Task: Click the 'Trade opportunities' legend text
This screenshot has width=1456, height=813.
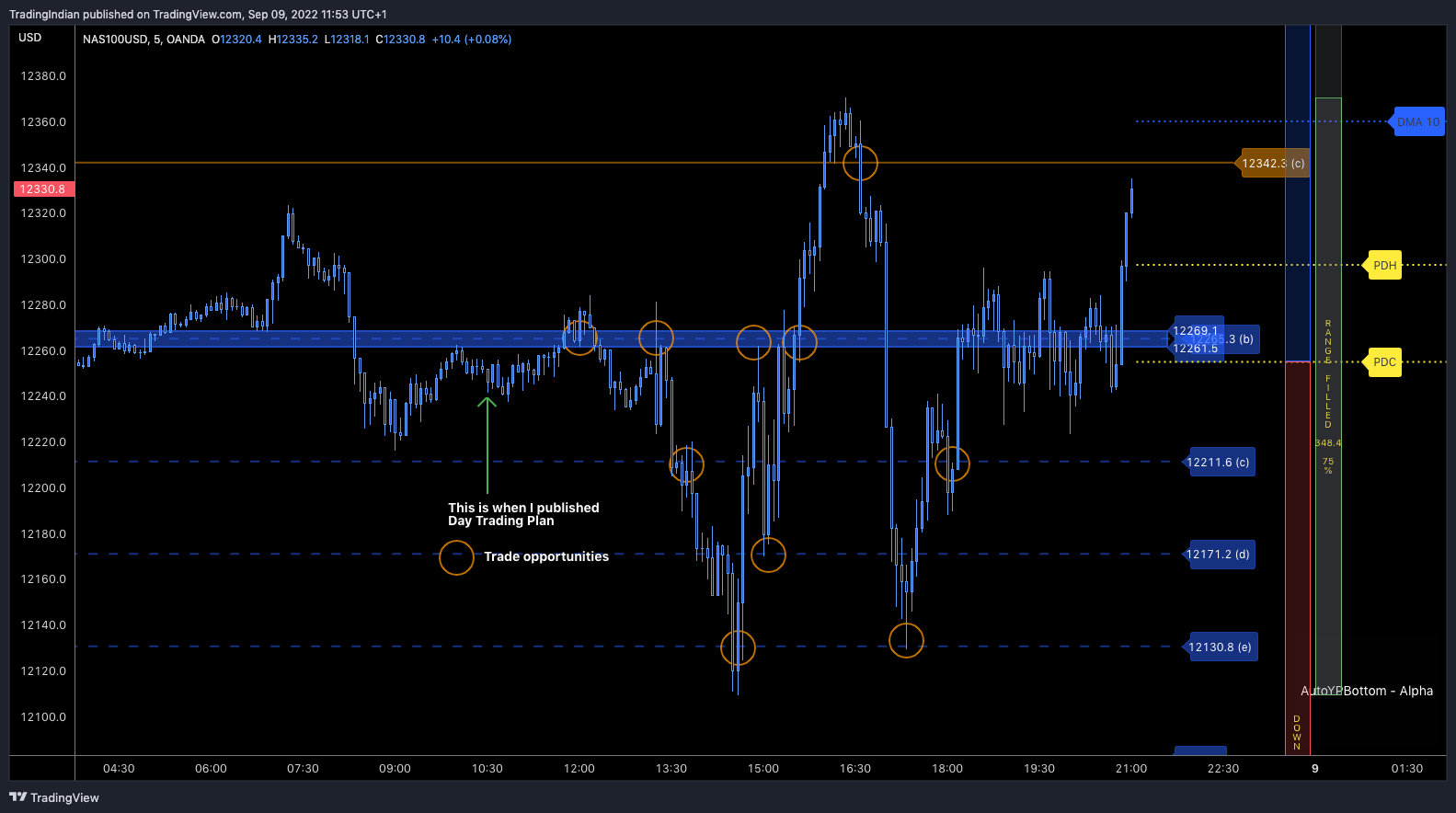Action: (546, 556)
